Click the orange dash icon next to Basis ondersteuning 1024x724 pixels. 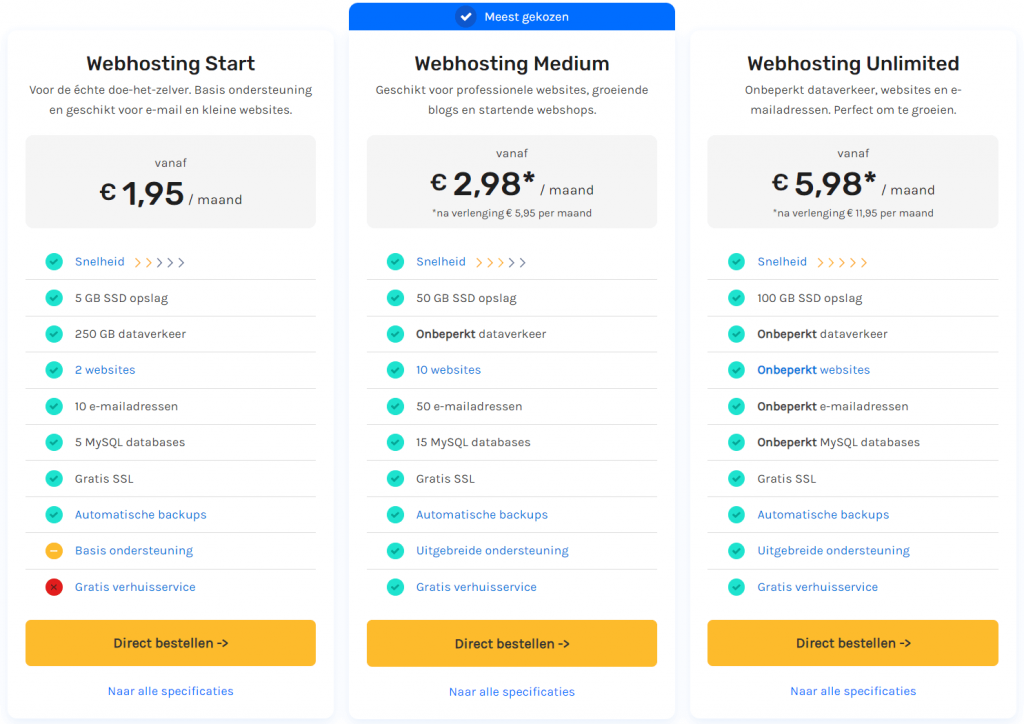(x=54, y=550)
